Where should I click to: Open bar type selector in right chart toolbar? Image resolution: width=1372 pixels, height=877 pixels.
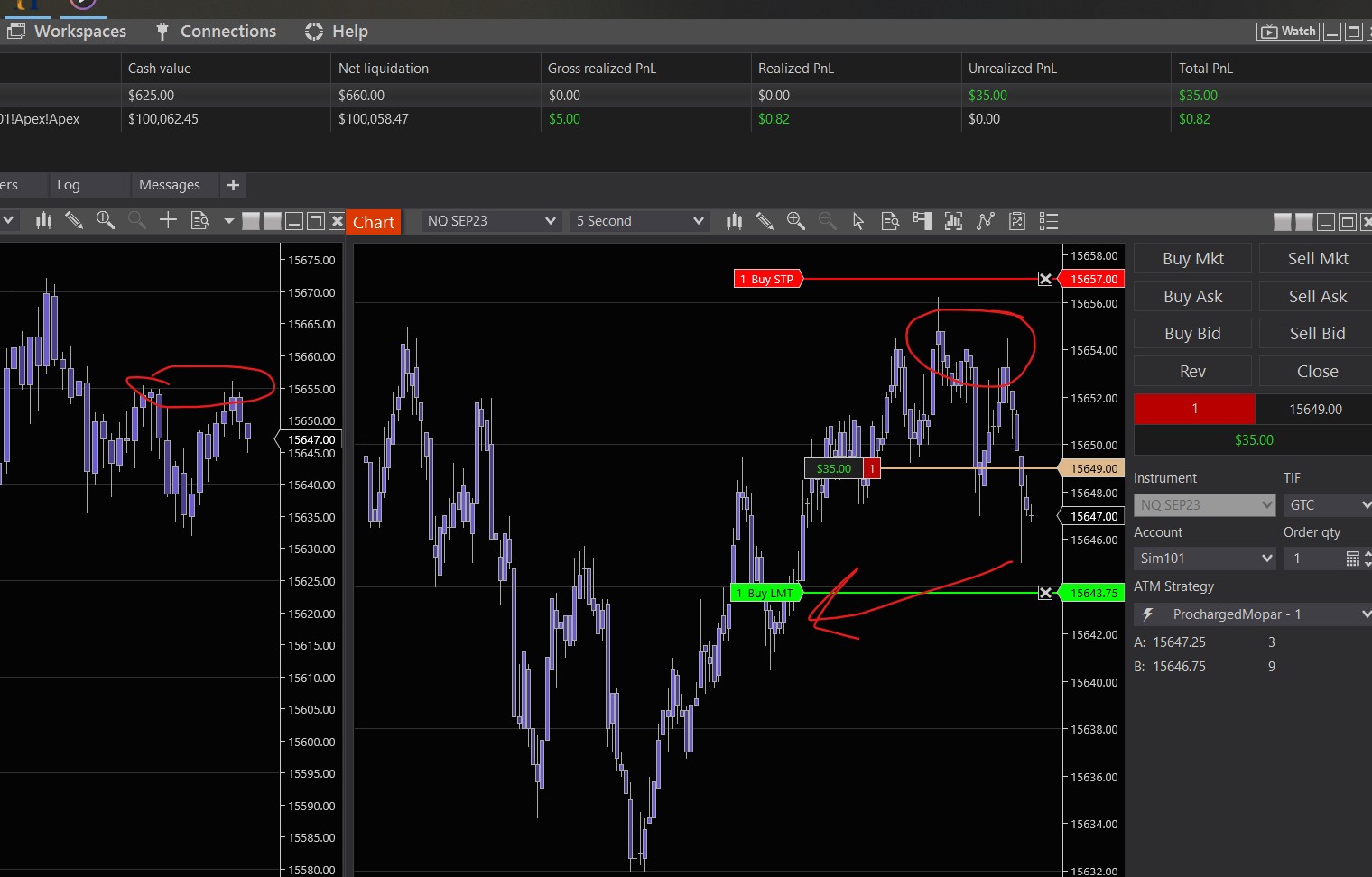coord(734,221)
